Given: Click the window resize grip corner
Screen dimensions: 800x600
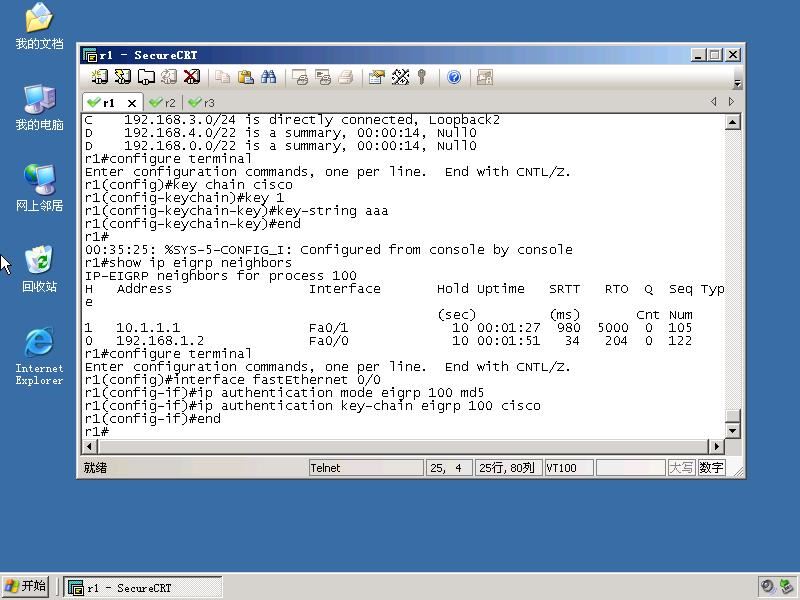Looking at the screenshot, I should point(738,471).
